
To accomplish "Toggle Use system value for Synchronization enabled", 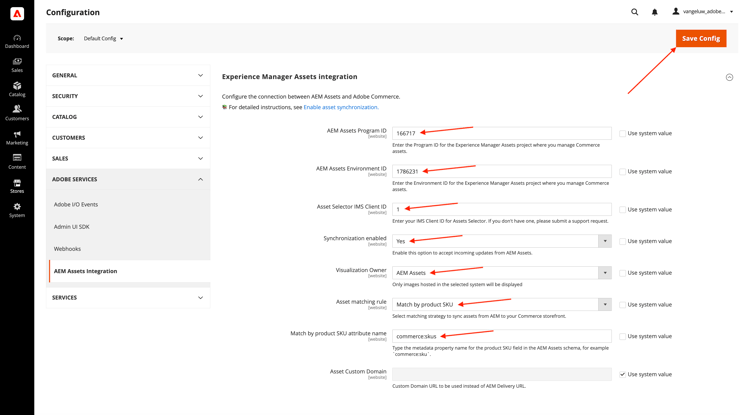I will click(622, 241).
